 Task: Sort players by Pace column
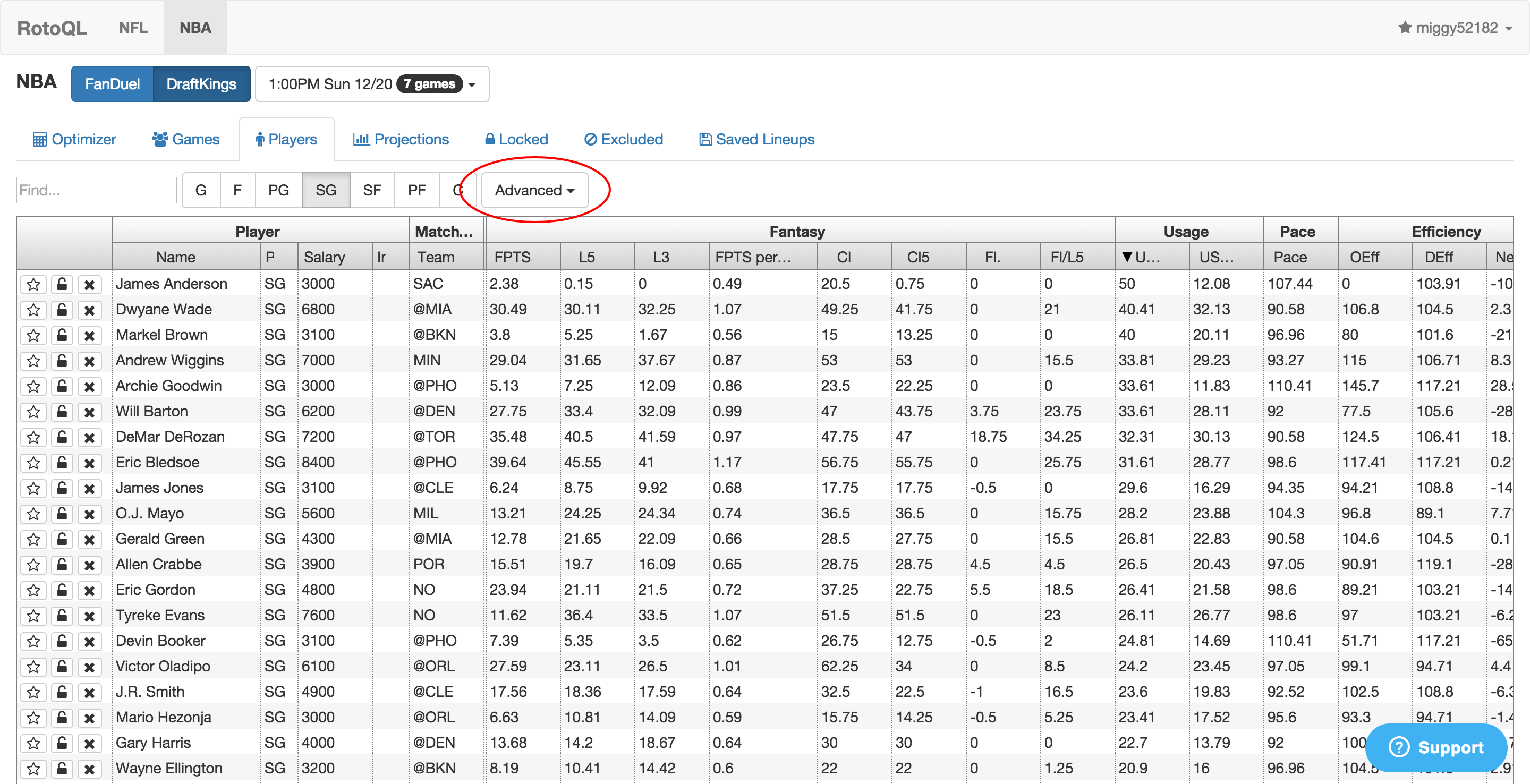tap(1300, 257)
